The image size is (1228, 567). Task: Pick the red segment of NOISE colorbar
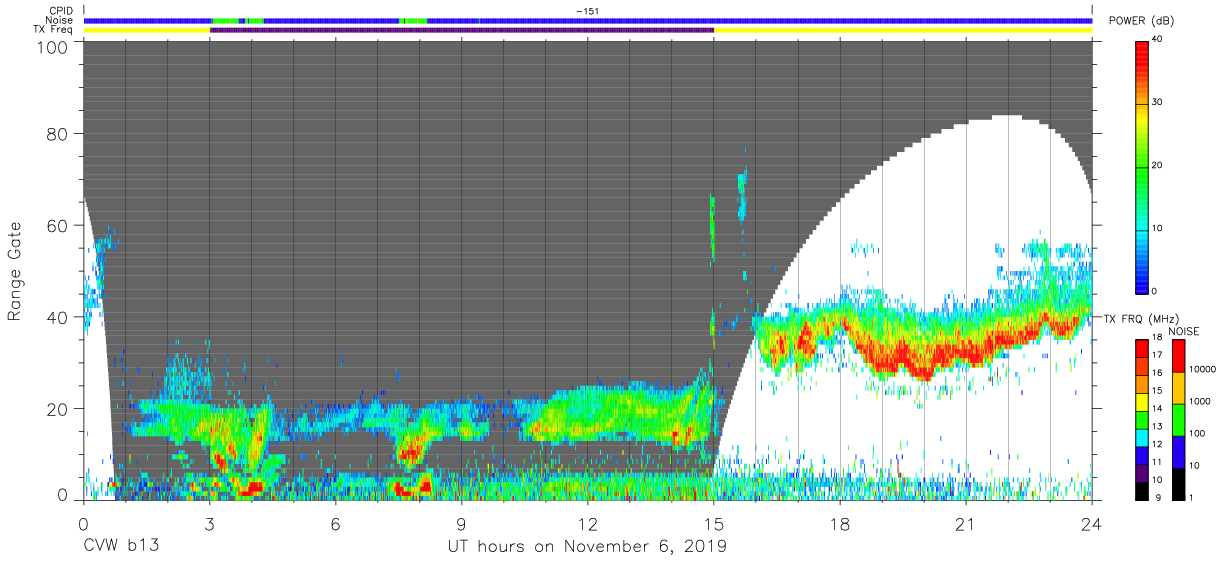tap(1181, 355)
